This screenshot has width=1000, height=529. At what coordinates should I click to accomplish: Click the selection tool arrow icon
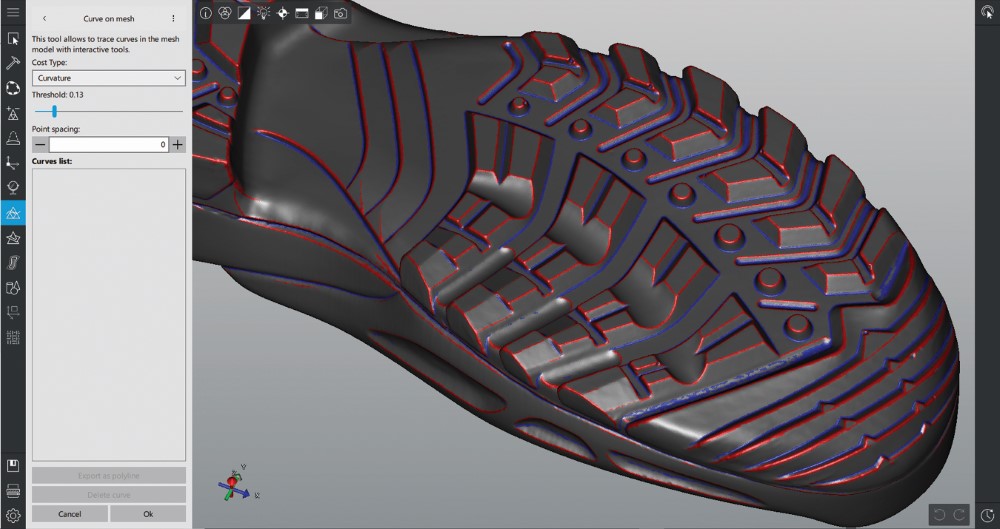click(13, 38)
